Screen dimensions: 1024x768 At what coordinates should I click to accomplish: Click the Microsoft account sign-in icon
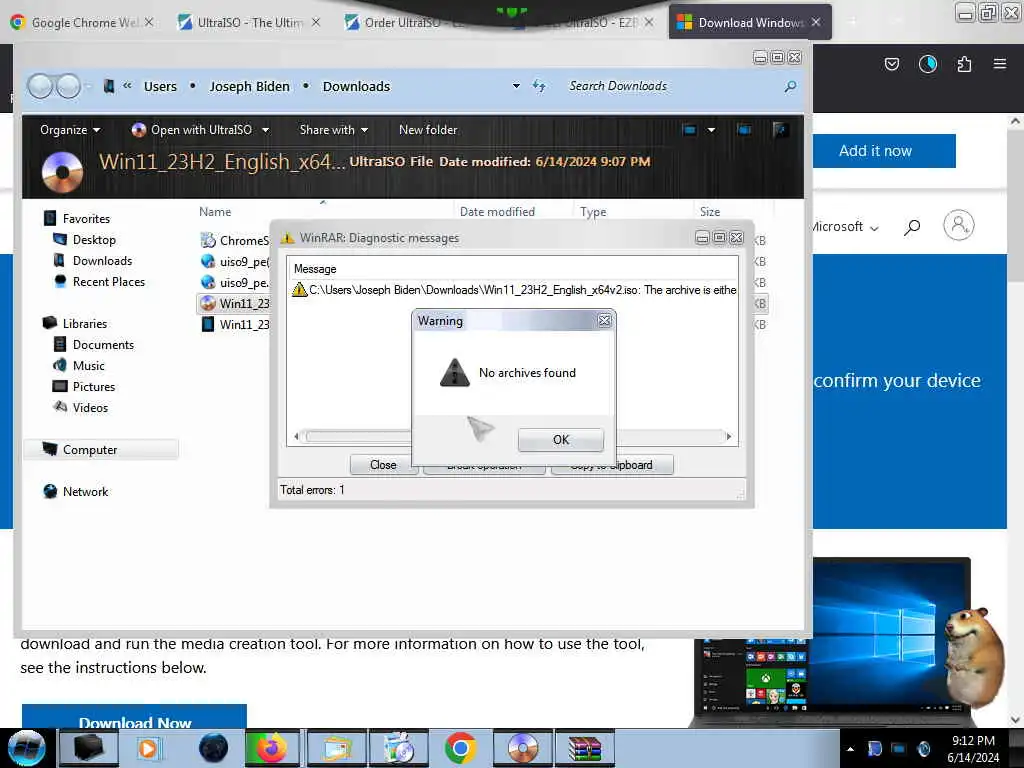coord(958,225)
